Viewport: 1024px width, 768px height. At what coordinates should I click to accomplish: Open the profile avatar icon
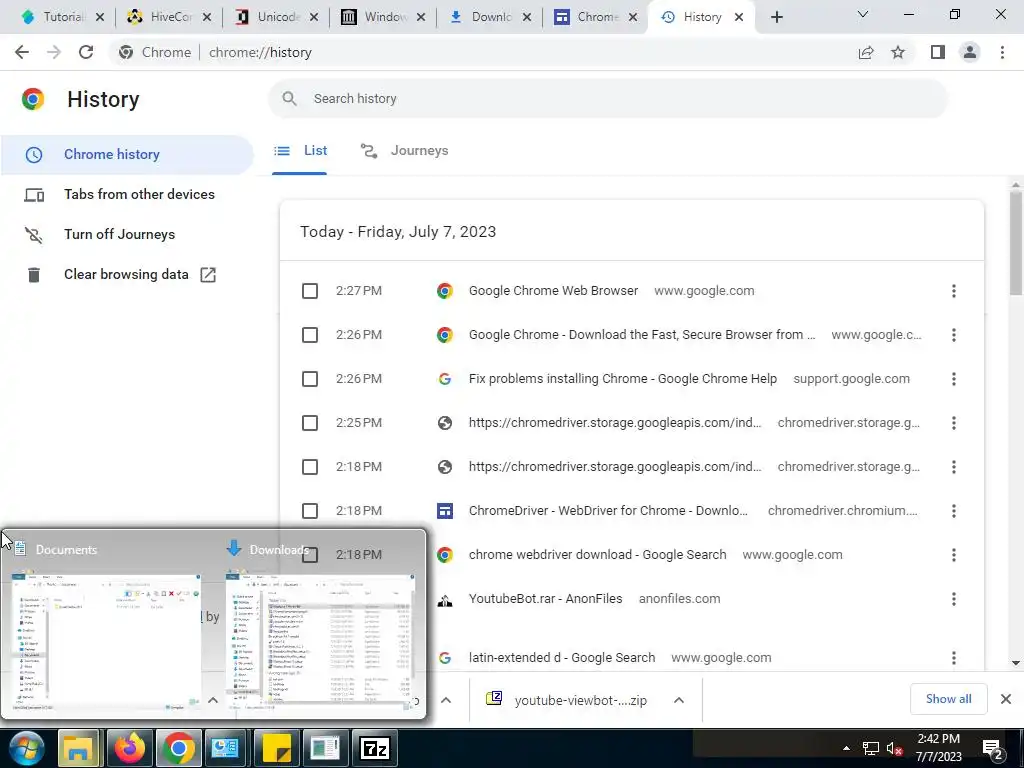970,52
